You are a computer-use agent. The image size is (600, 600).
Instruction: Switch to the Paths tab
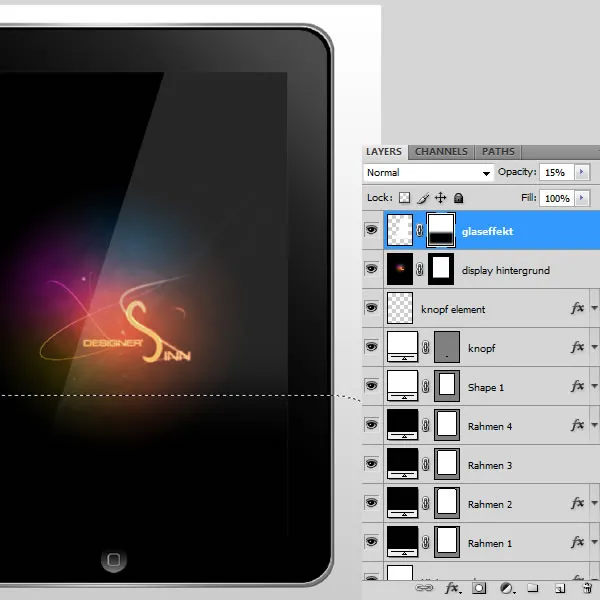498,152
